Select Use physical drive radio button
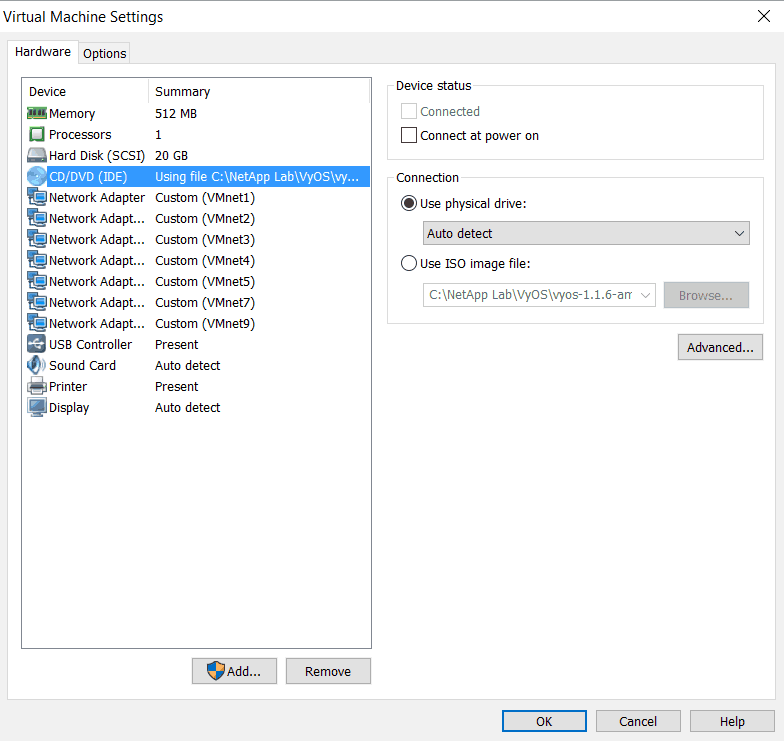Screen dimensions: 784x741 click(409, 204)
